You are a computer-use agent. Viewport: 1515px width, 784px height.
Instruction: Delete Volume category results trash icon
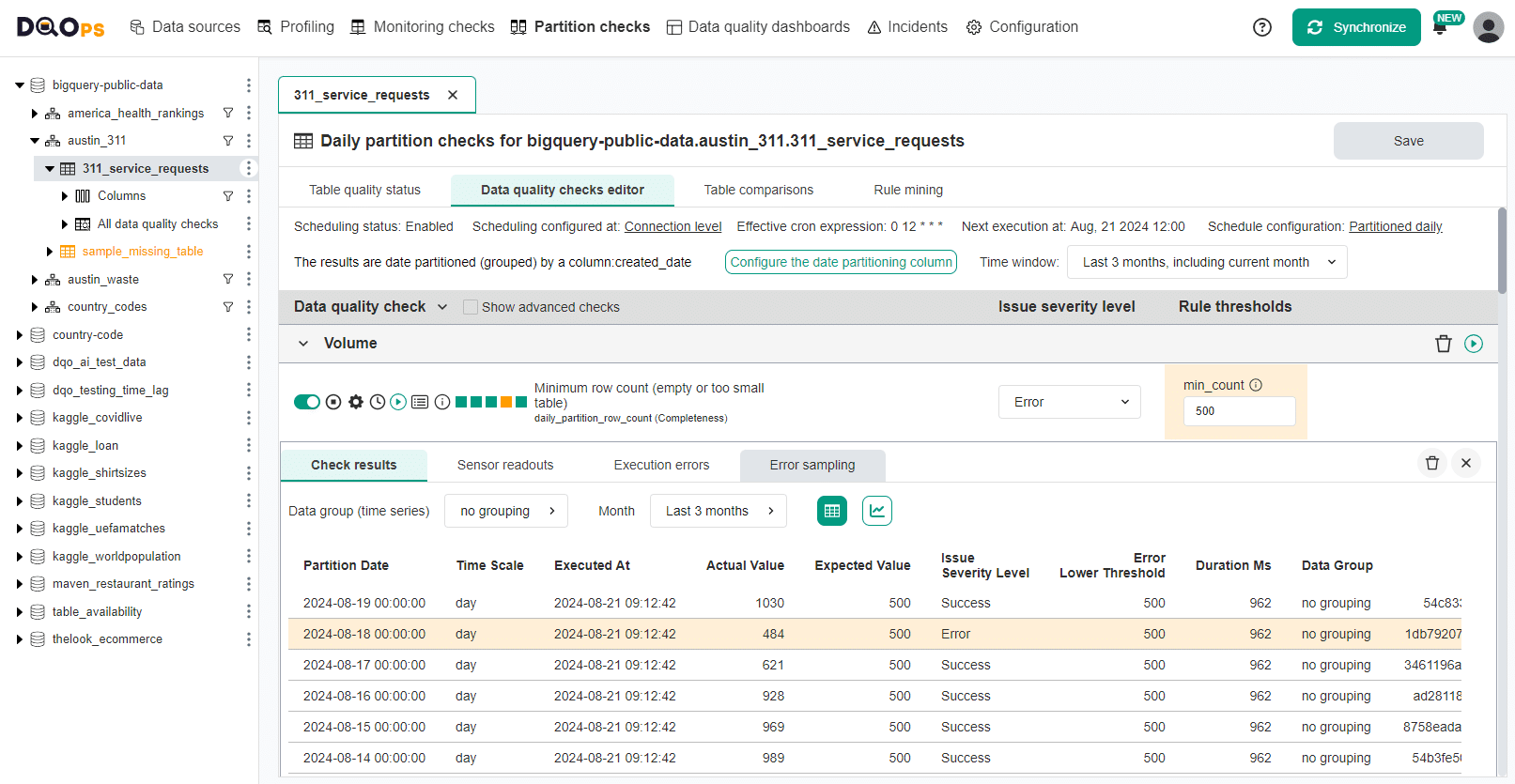(1444, 344)
